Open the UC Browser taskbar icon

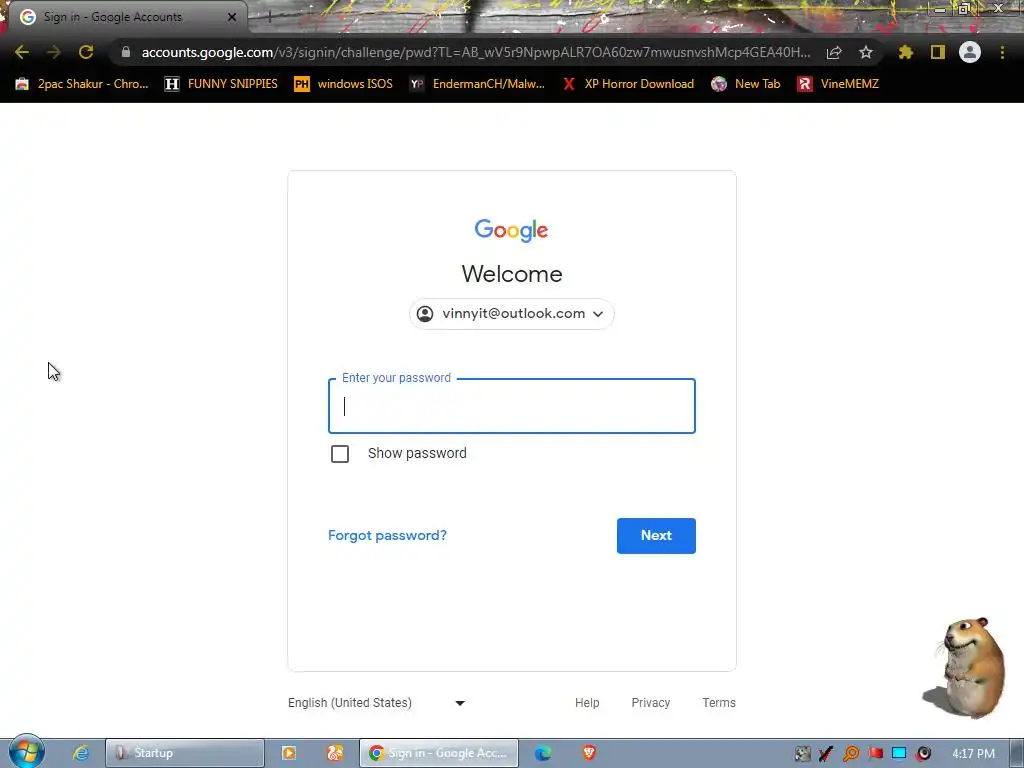[x=335, y=753]
